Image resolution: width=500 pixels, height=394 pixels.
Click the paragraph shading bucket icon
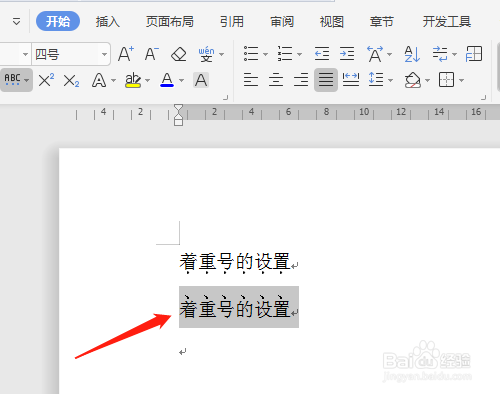click(413, 80)
